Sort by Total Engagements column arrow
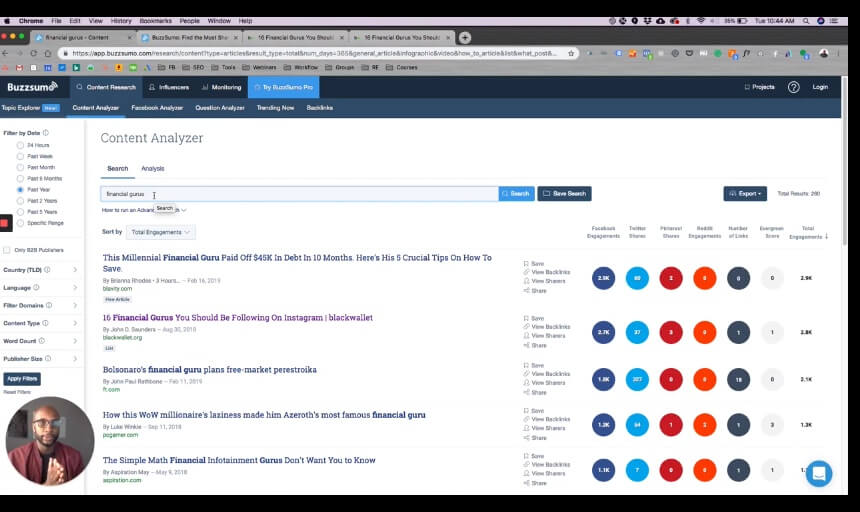 (827, 236)
